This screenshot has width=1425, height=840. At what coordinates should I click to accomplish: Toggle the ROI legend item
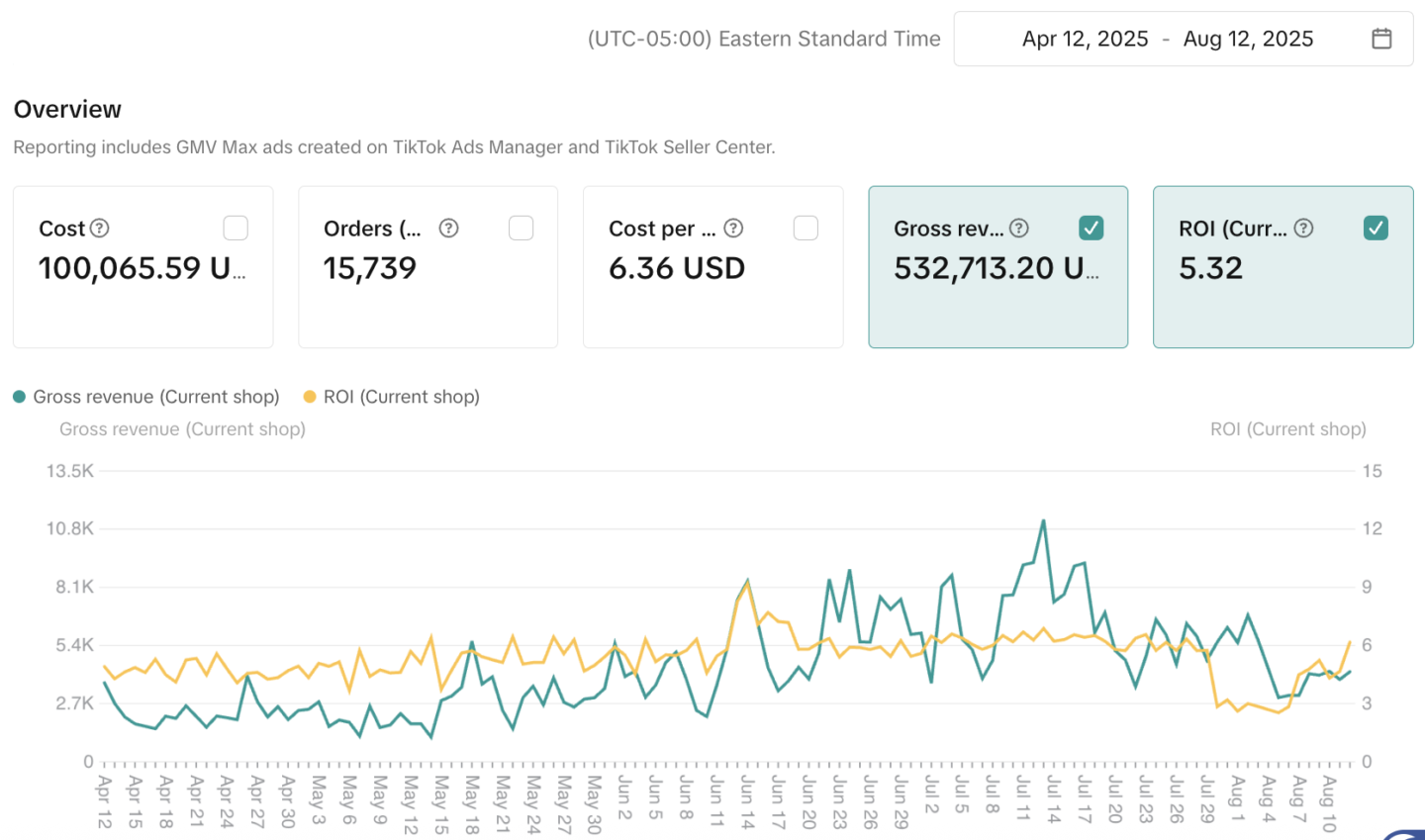point(401,397)
